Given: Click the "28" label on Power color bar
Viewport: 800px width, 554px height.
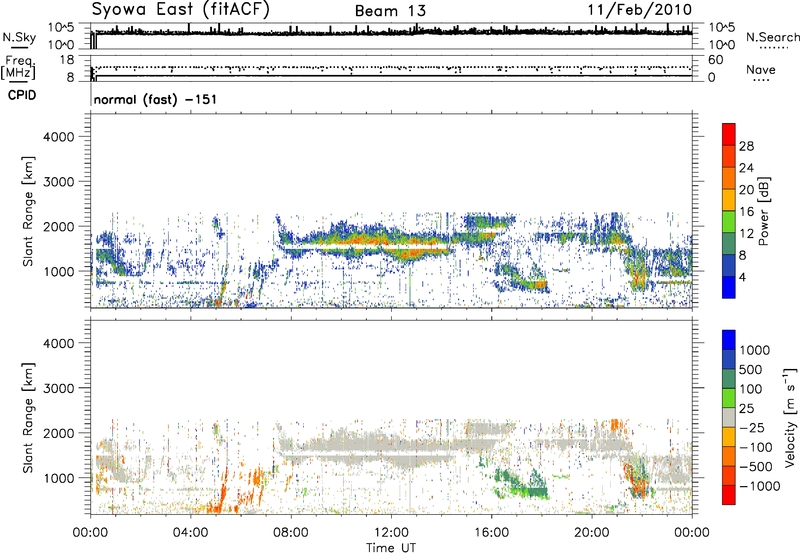Looking at the screenshot, I should (x=746, y=146).
